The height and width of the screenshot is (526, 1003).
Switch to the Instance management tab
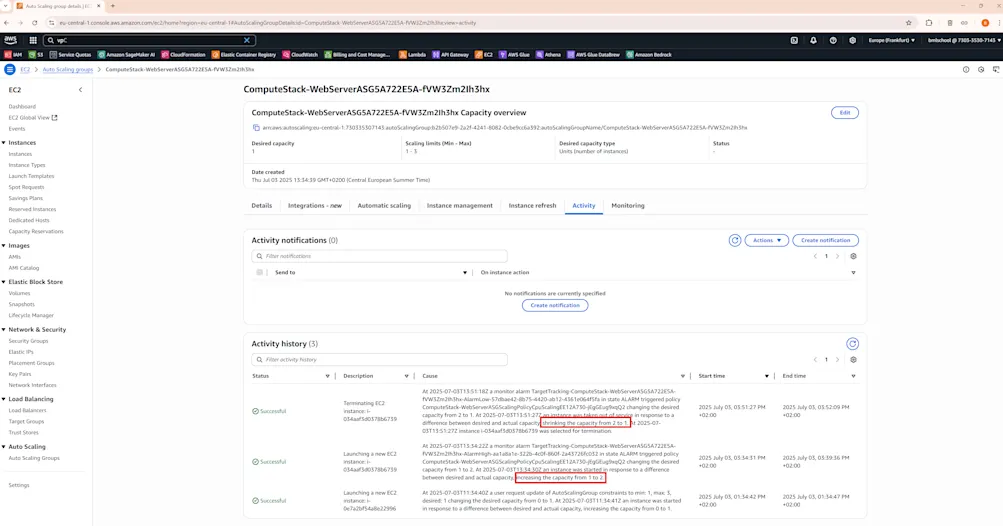pyautogui.click(x=459, y=205)
